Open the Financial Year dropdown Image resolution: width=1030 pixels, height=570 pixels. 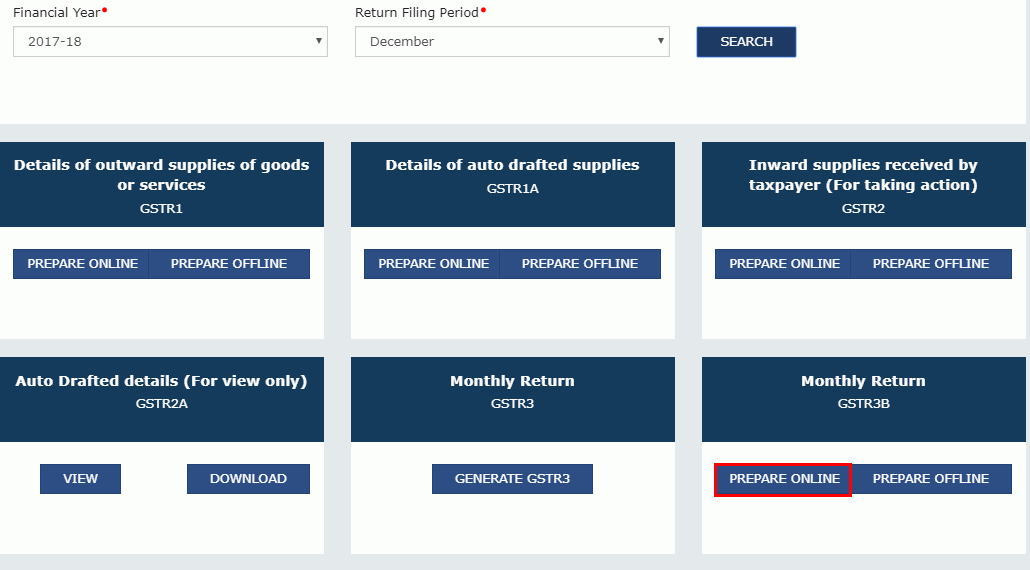[170, 42]
